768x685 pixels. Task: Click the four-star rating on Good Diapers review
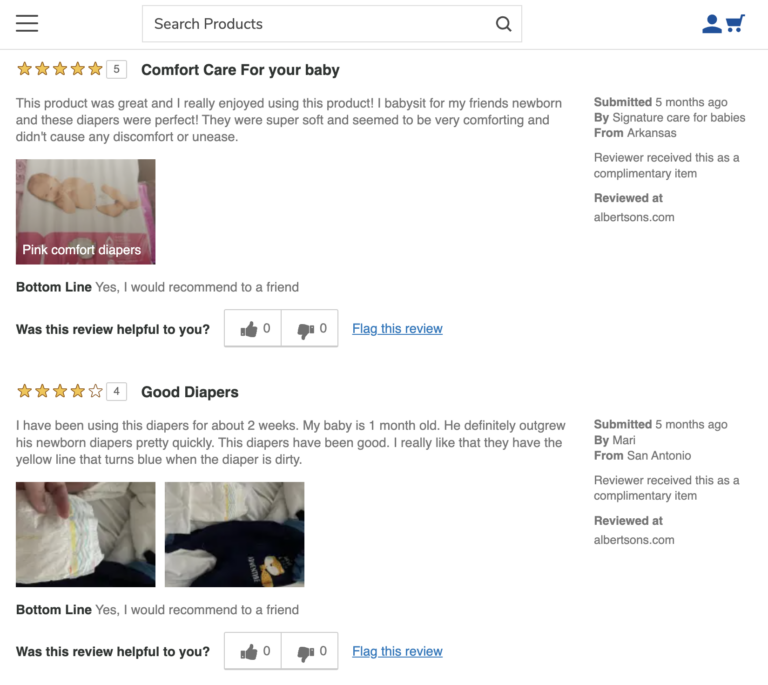tap(60, 391)
